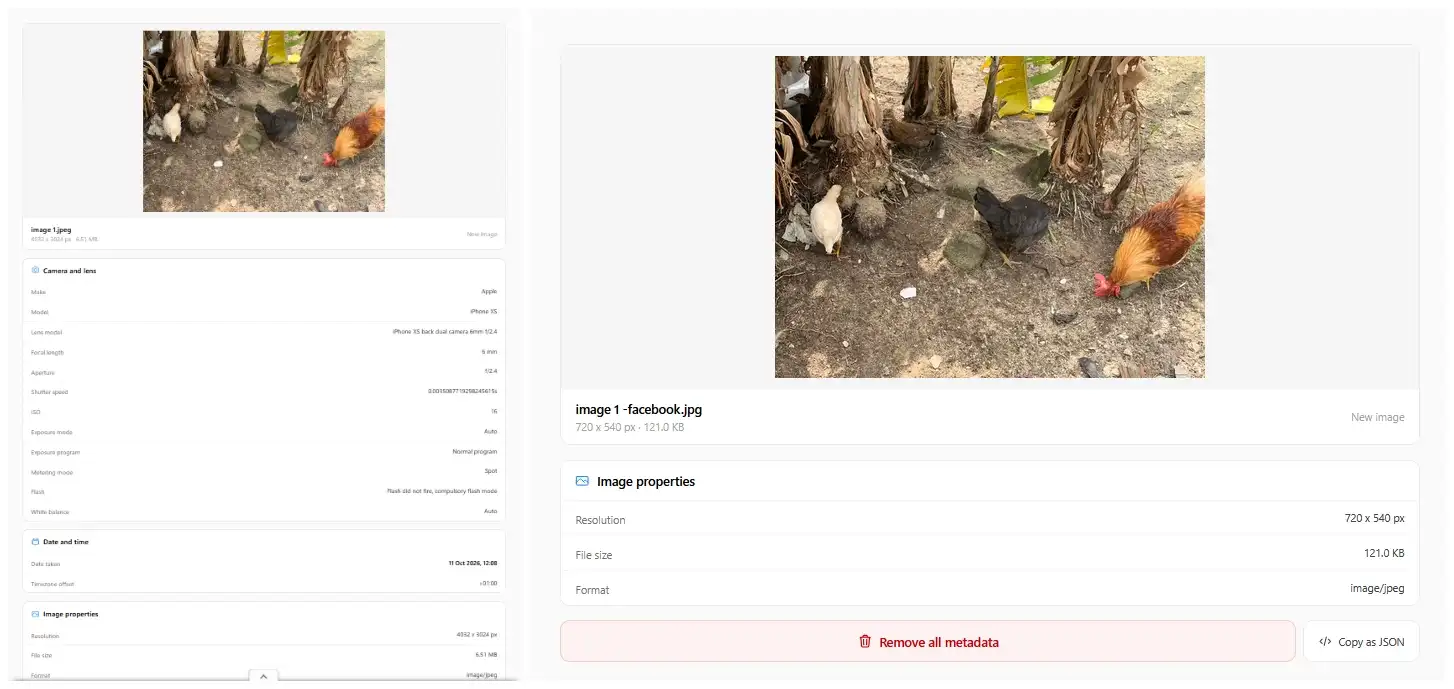Click the White balance label
The height and width of the screenshot is (689, 1454).
coord(50,512)
